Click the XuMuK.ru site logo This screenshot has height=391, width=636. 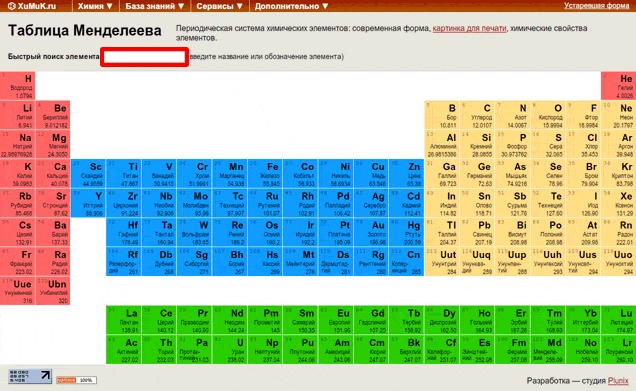(32, 6)
